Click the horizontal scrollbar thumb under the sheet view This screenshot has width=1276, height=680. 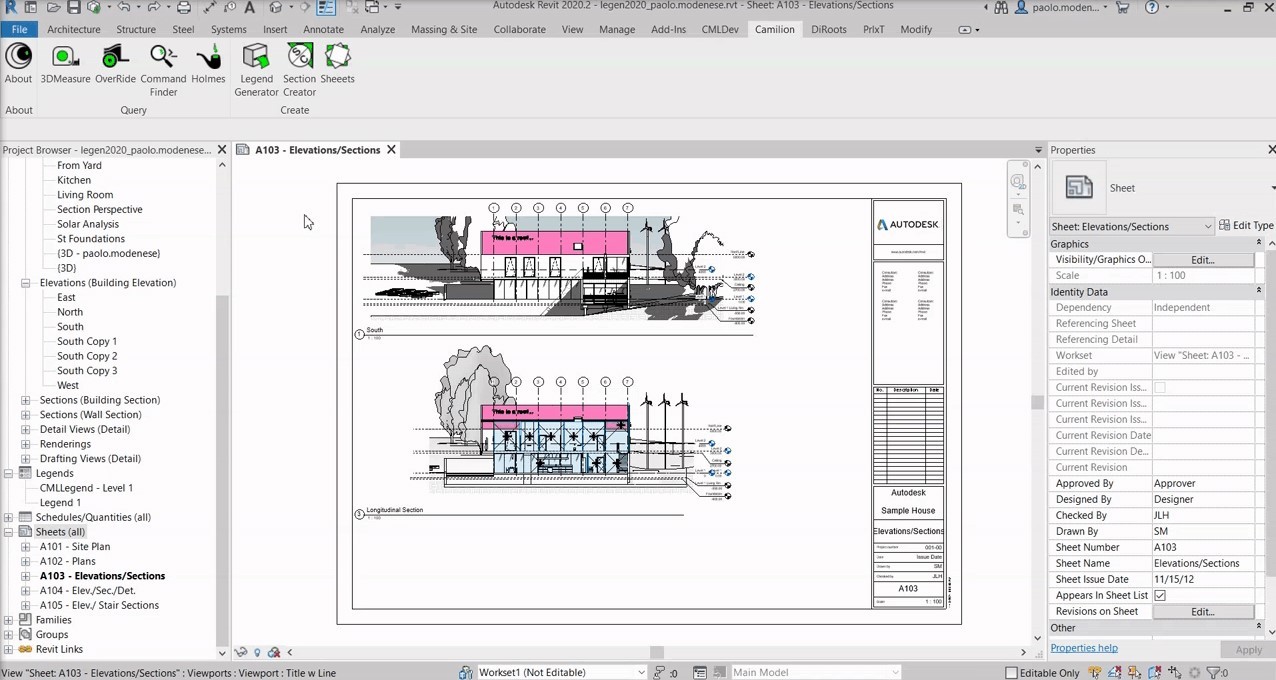657,652
